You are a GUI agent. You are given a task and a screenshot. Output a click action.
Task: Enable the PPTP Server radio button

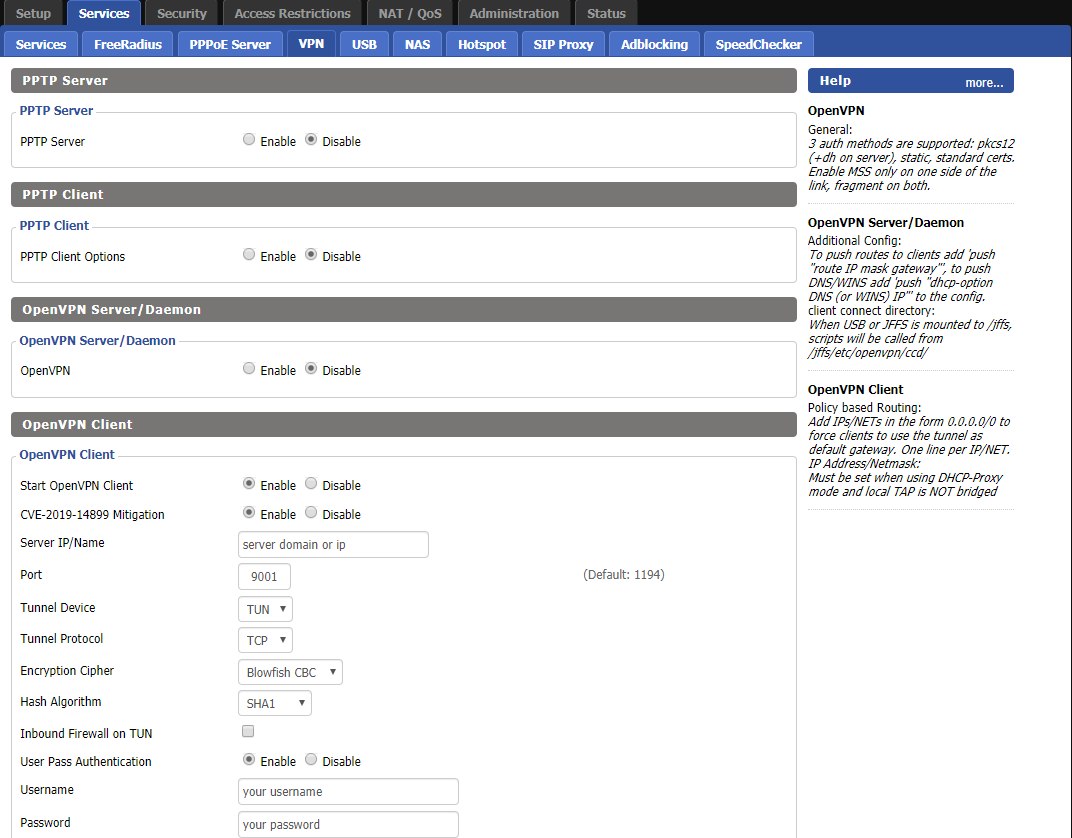(x=249, y=139)
